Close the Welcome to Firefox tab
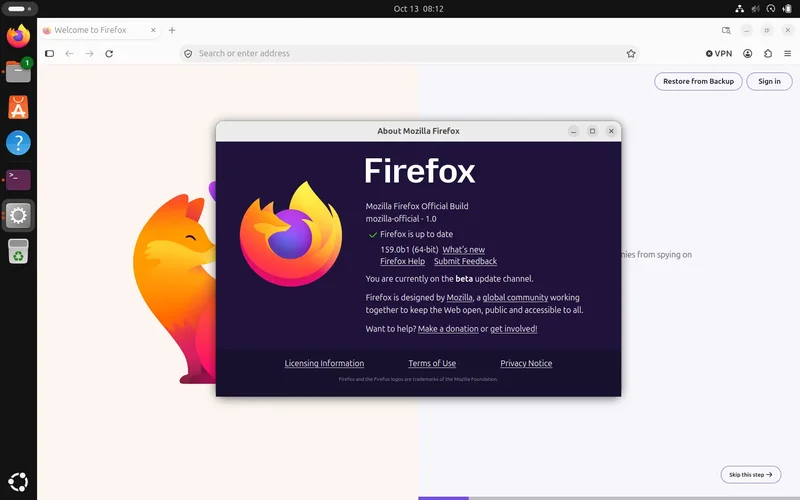The width and height of the screenshot is (800, 500). click(153, 30)
